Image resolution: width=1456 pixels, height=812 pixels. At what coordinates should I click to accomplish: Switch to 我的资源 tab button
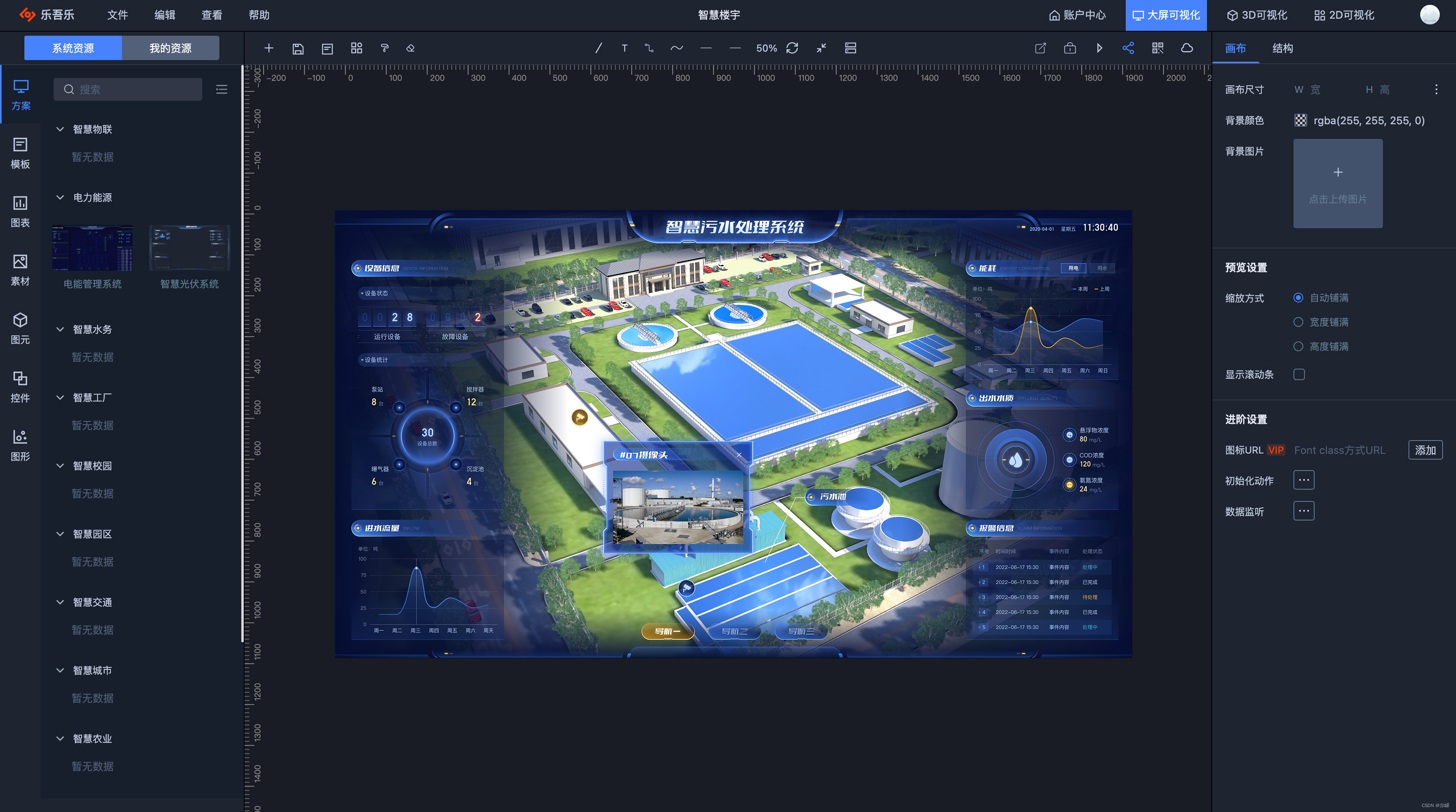tap(170, 49)
